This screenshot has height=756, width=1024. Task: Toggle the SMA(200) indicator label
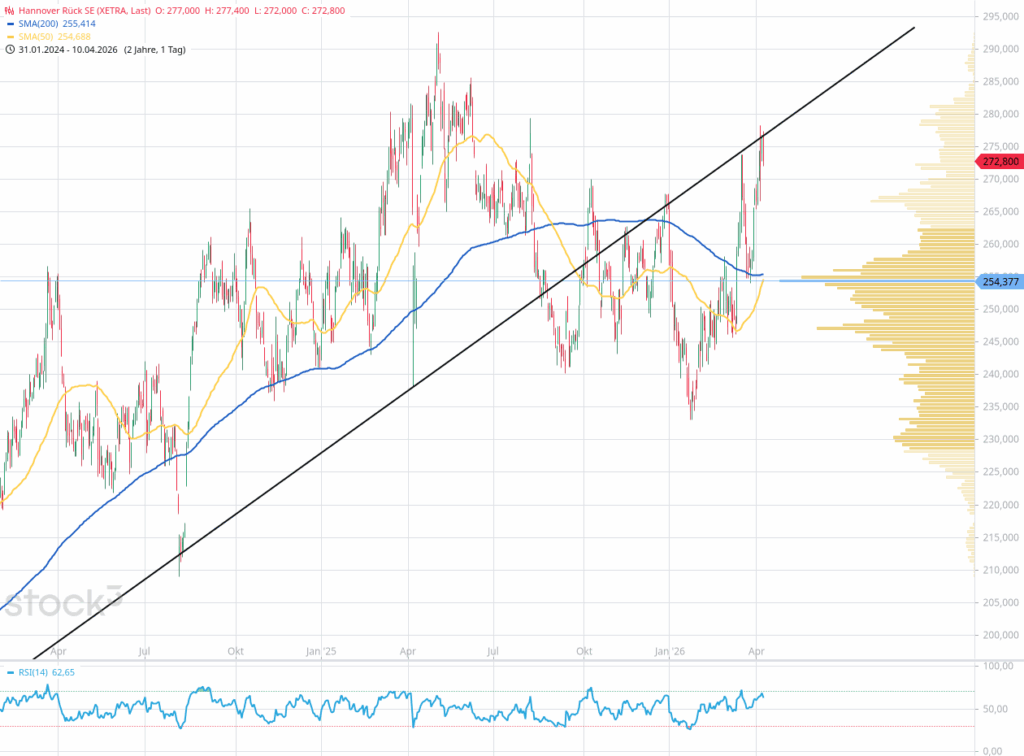[38, 21]
